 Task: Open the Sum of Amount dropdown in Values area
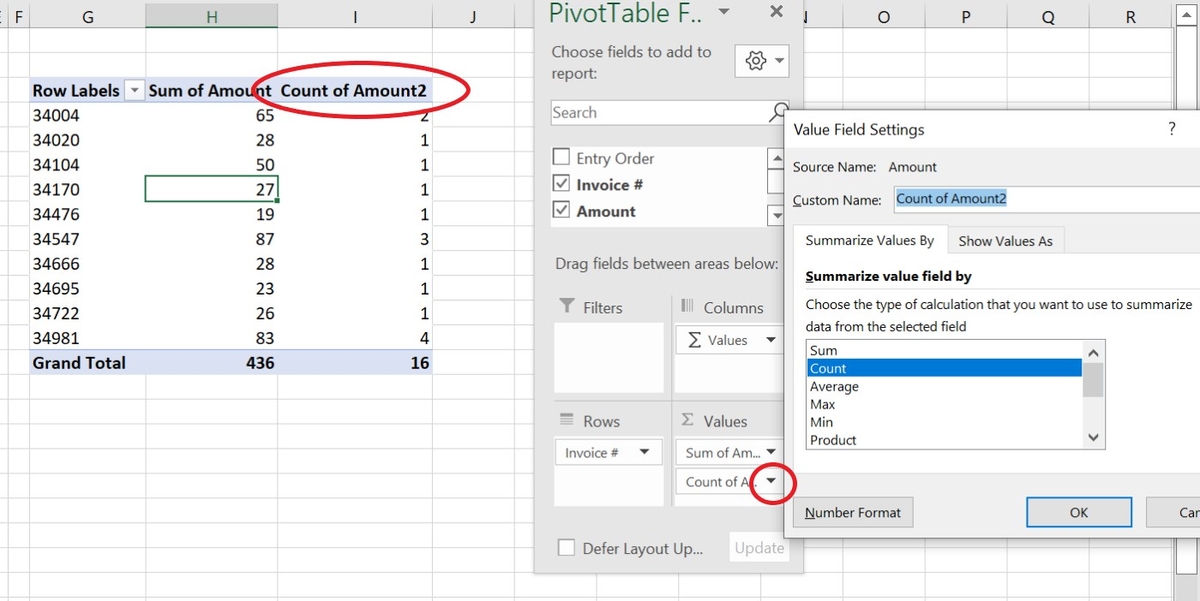pyautogui.click(x=770, y=451)
